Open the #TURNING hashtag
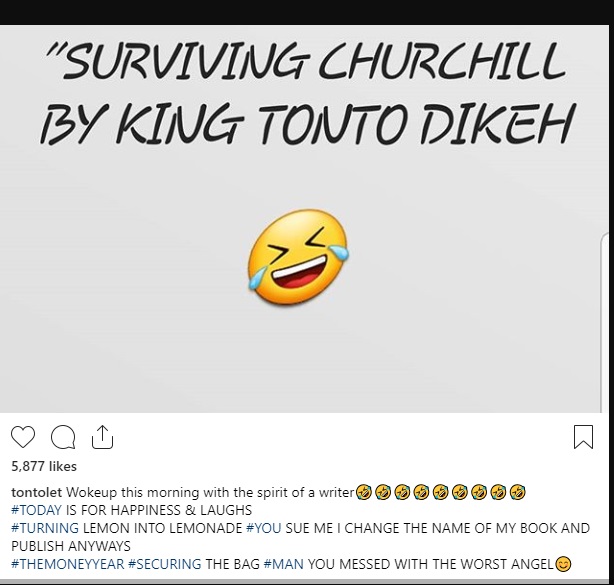Image resolution: width=614 pixels, height=585 pixels. coord(45,528)
